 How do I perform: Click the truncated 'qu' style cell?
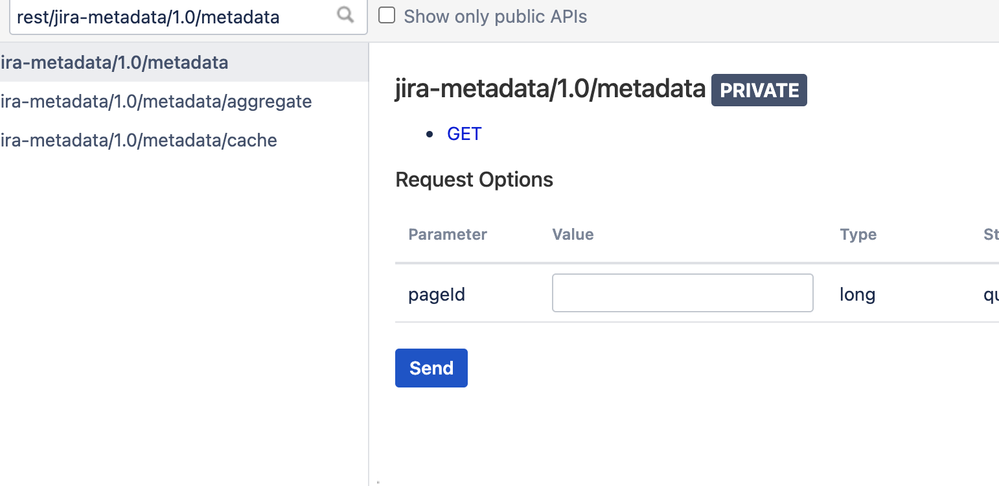[990, 295]
